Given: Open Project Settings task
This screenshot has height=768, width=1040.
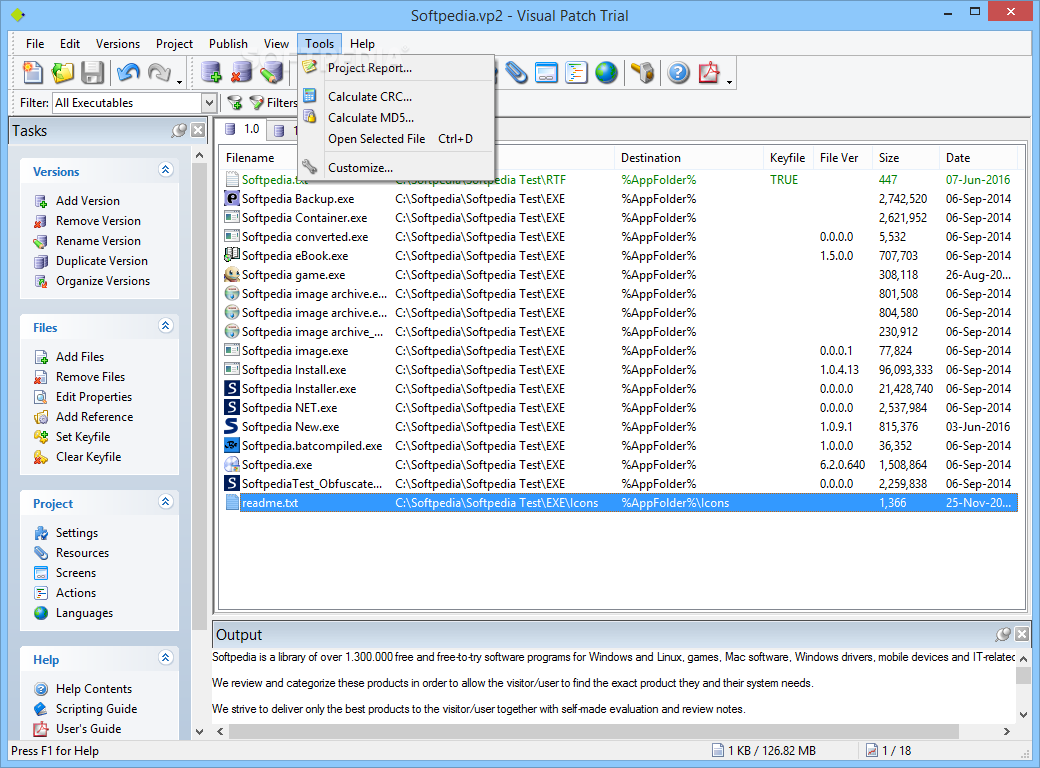Looking at the screenshot, I should 66,533.
